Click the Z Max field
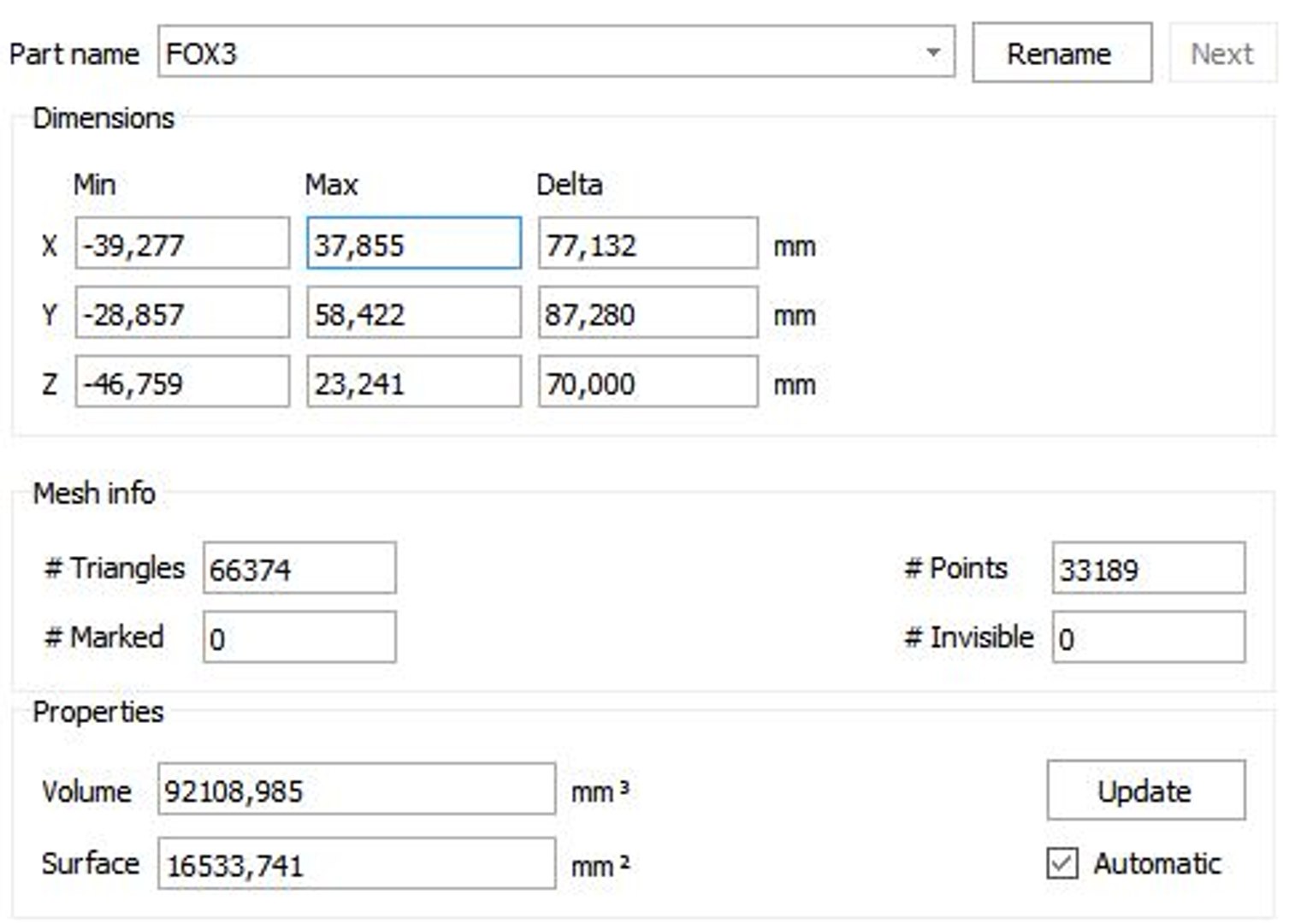Screen dimensions: 1307x924 click(x=414, y=382)
